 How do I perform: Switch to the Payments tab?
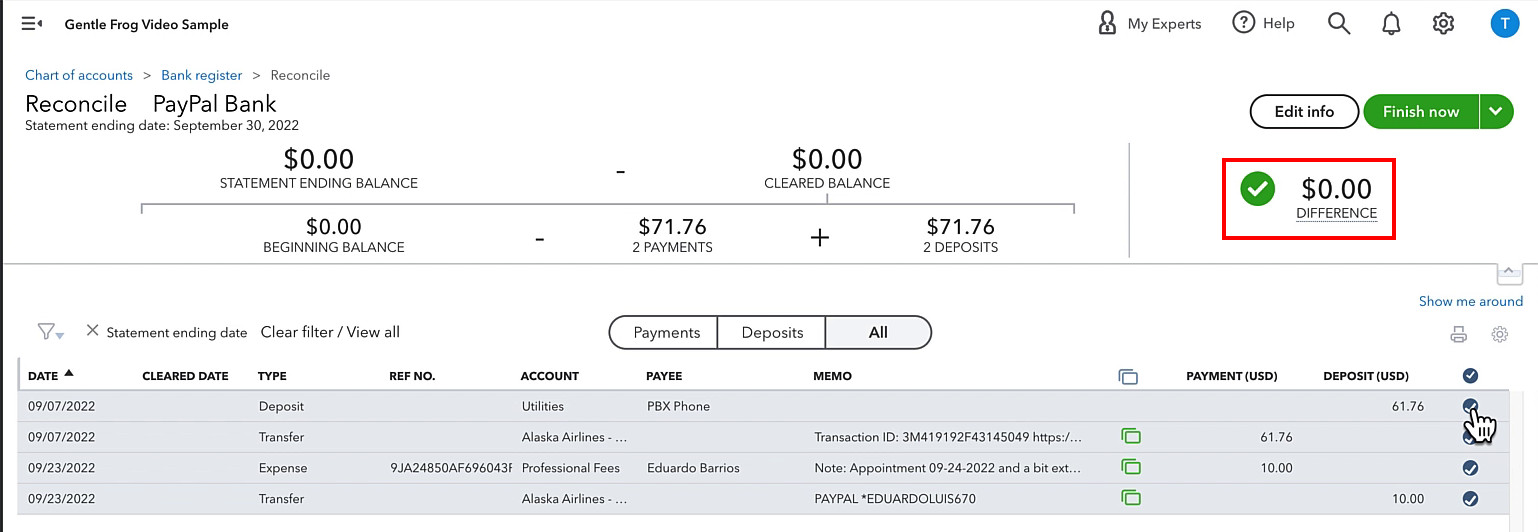(x=664, y=333)
